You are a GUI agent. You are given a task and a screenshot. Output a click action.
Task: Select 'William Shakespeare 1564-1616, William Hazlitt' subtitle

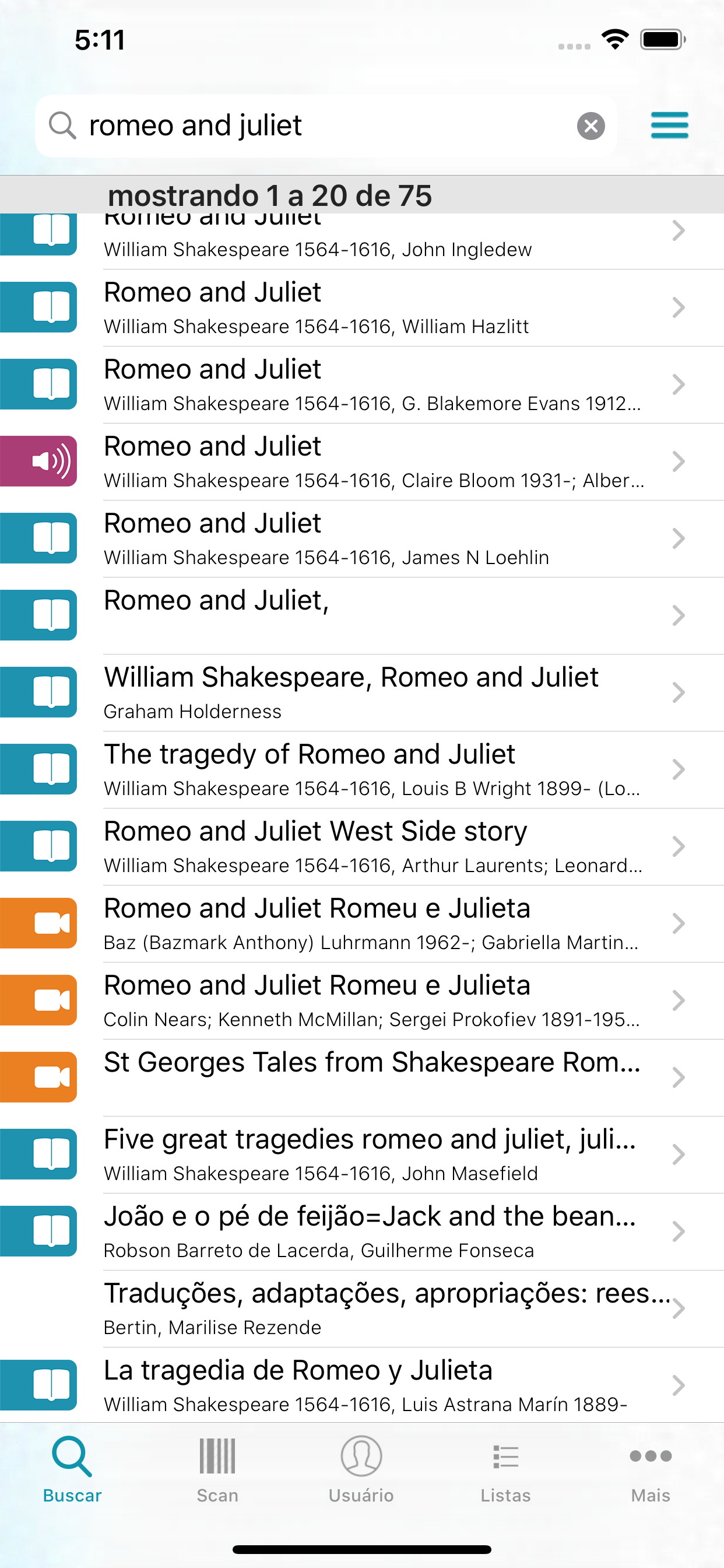coord(317,327)
